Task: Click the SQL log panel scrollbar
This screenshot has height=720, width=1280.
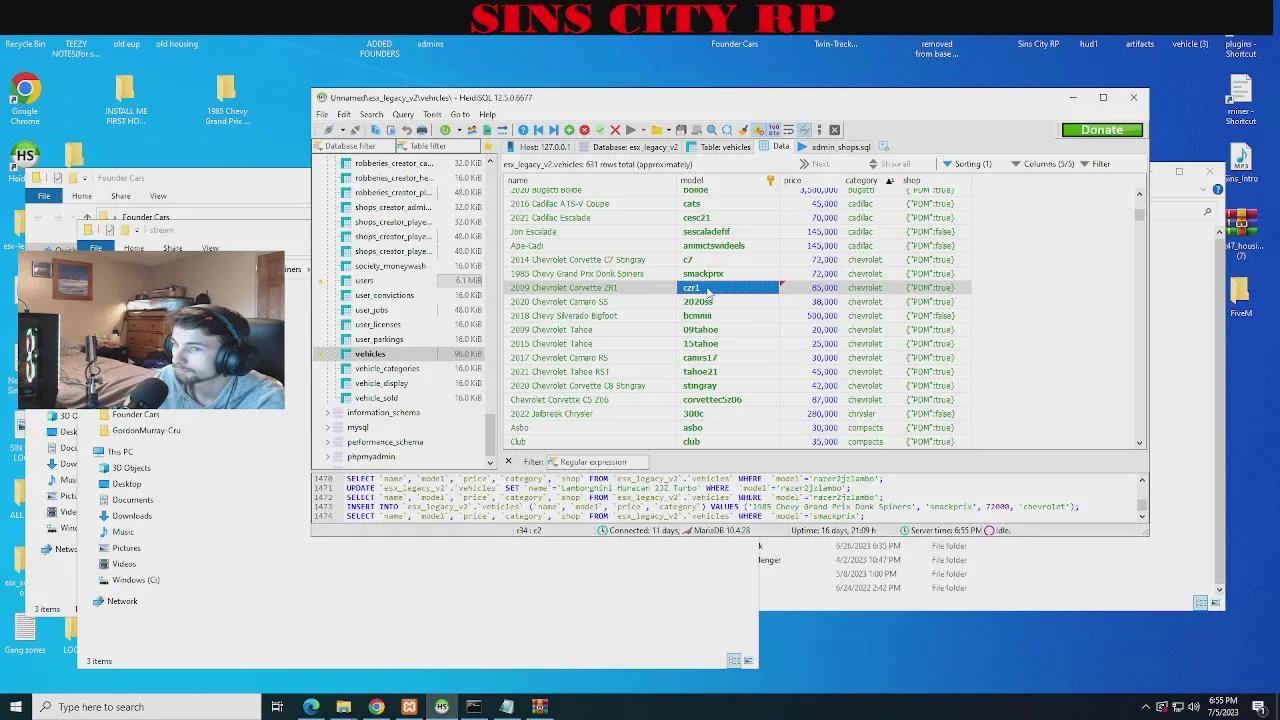Action: (x=1142, y=497)
